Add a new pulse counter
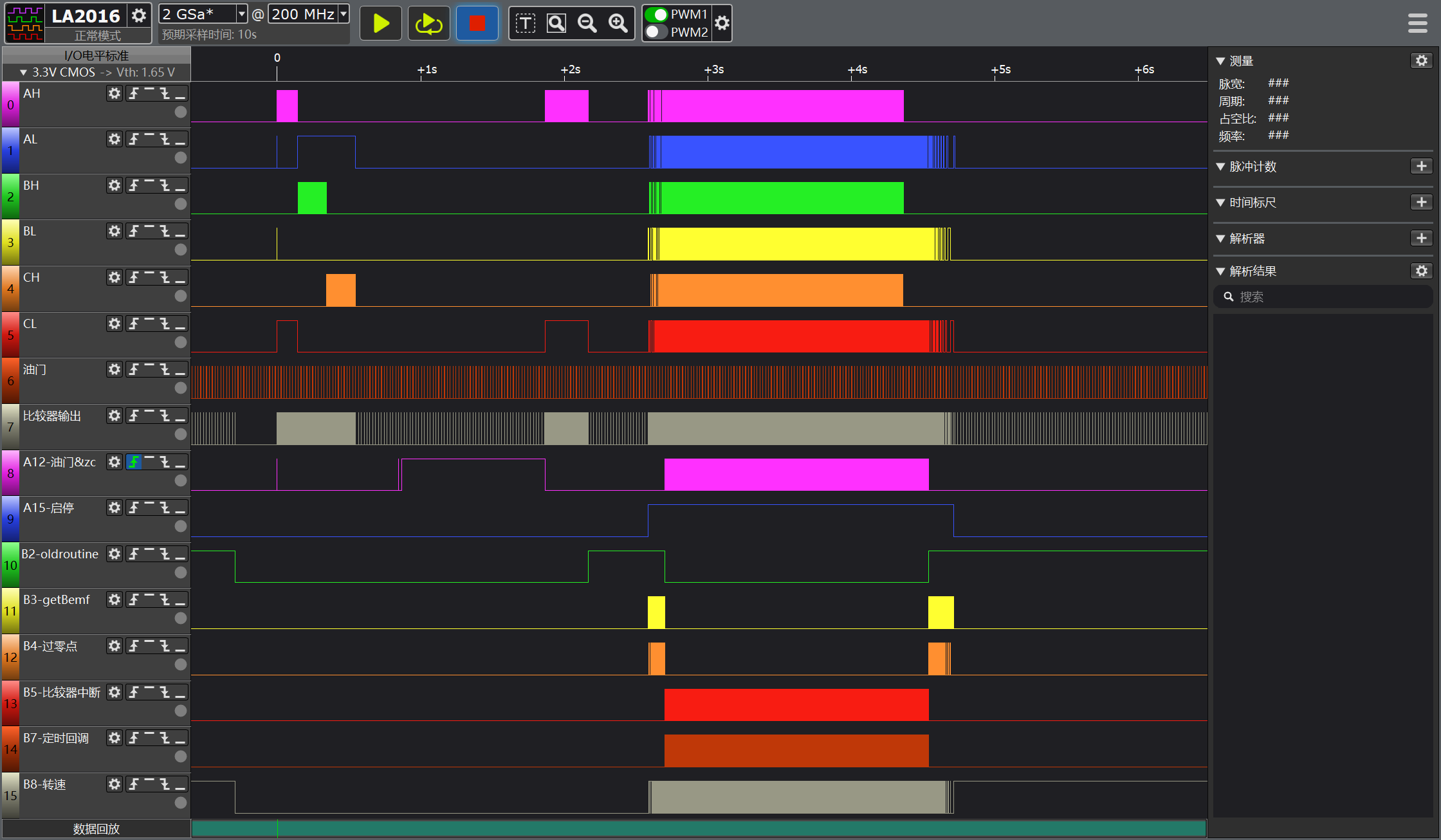1441x840 pixels. (x=1421, y=167)
